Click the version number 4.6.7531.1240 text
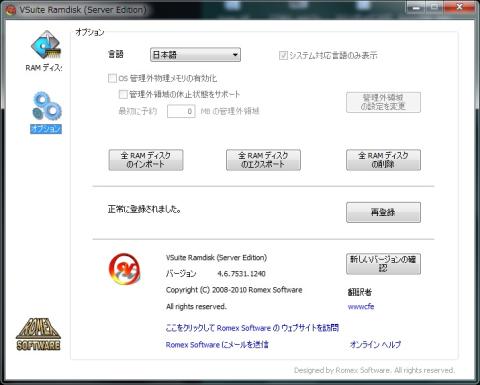This screenshot has width=480, height=385. pyautogui.click(x=242, y=274)
